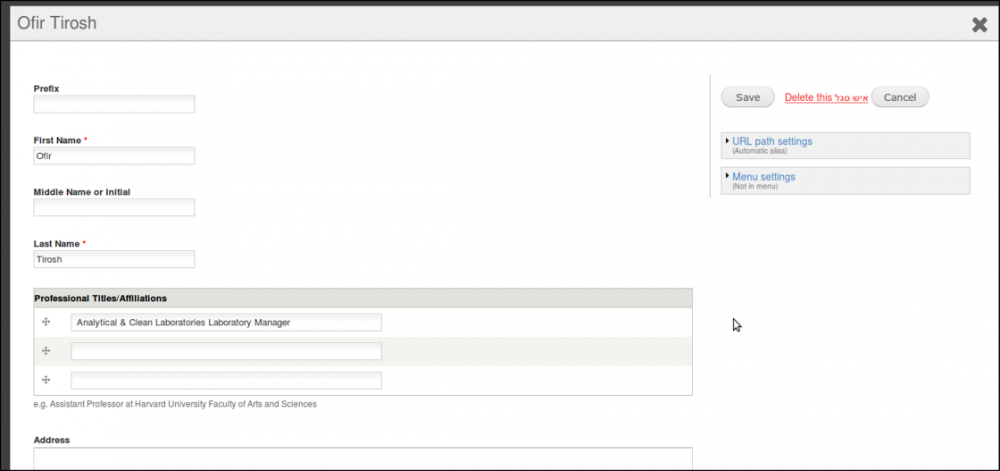Click the drag handle of the second title row
Viewport: 1000px width, 471px height.
tap(46, 351)
